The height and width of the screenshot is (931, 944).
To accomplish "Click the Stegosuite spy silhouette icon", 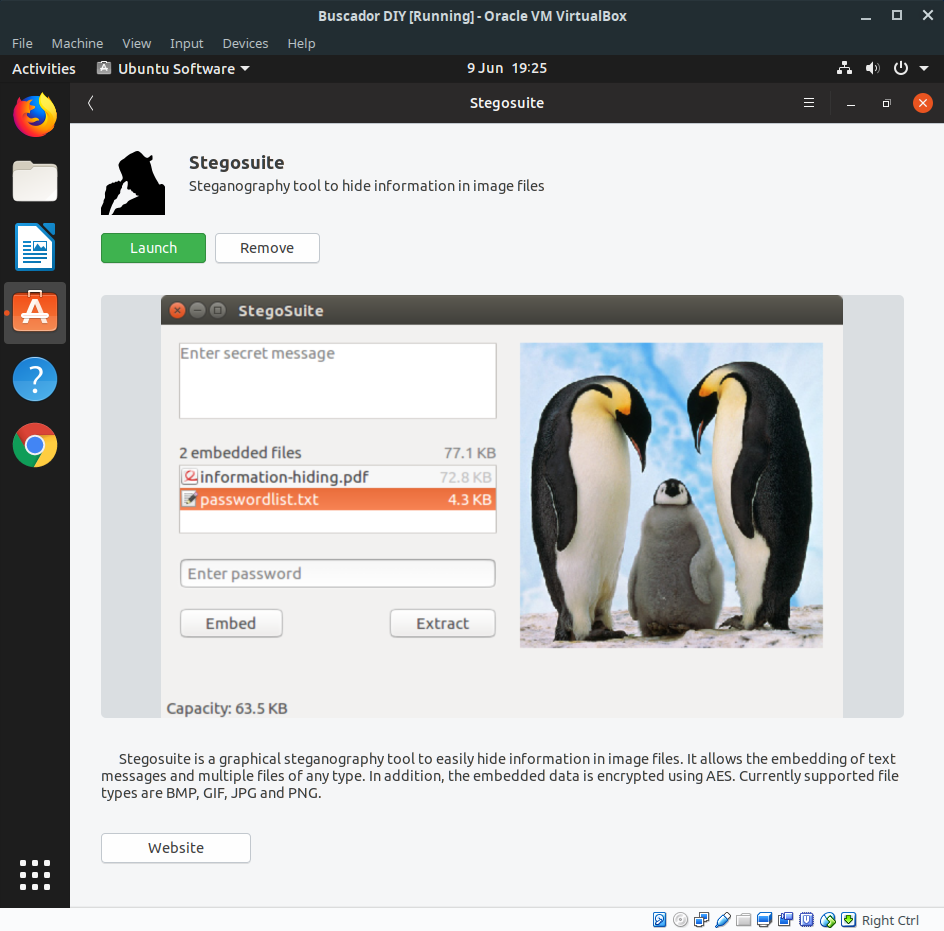I will click(x=133, y=183).
